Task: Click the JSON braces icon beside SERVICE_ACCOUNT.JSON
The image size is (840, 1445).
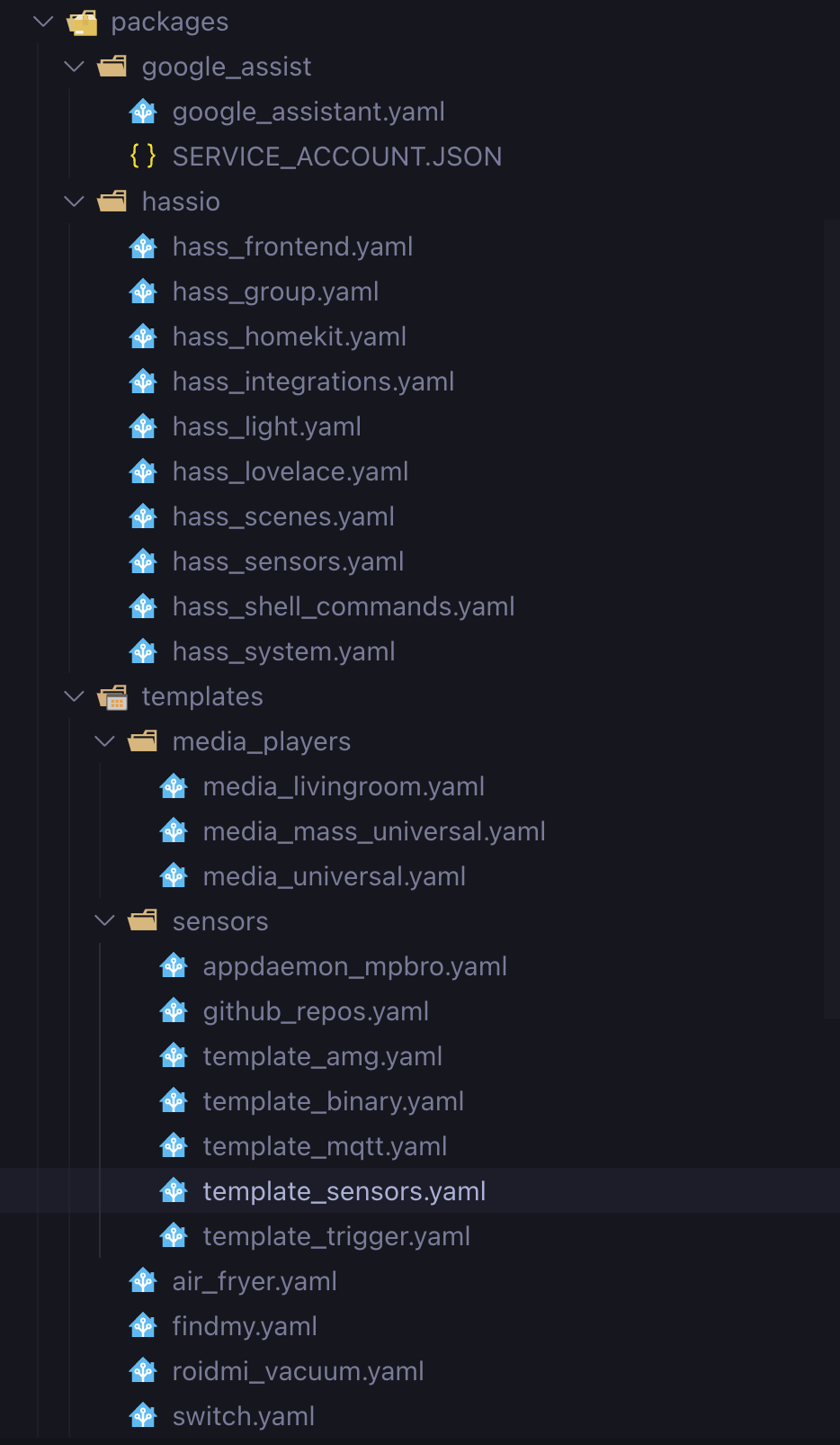Action: pos(143,157)
